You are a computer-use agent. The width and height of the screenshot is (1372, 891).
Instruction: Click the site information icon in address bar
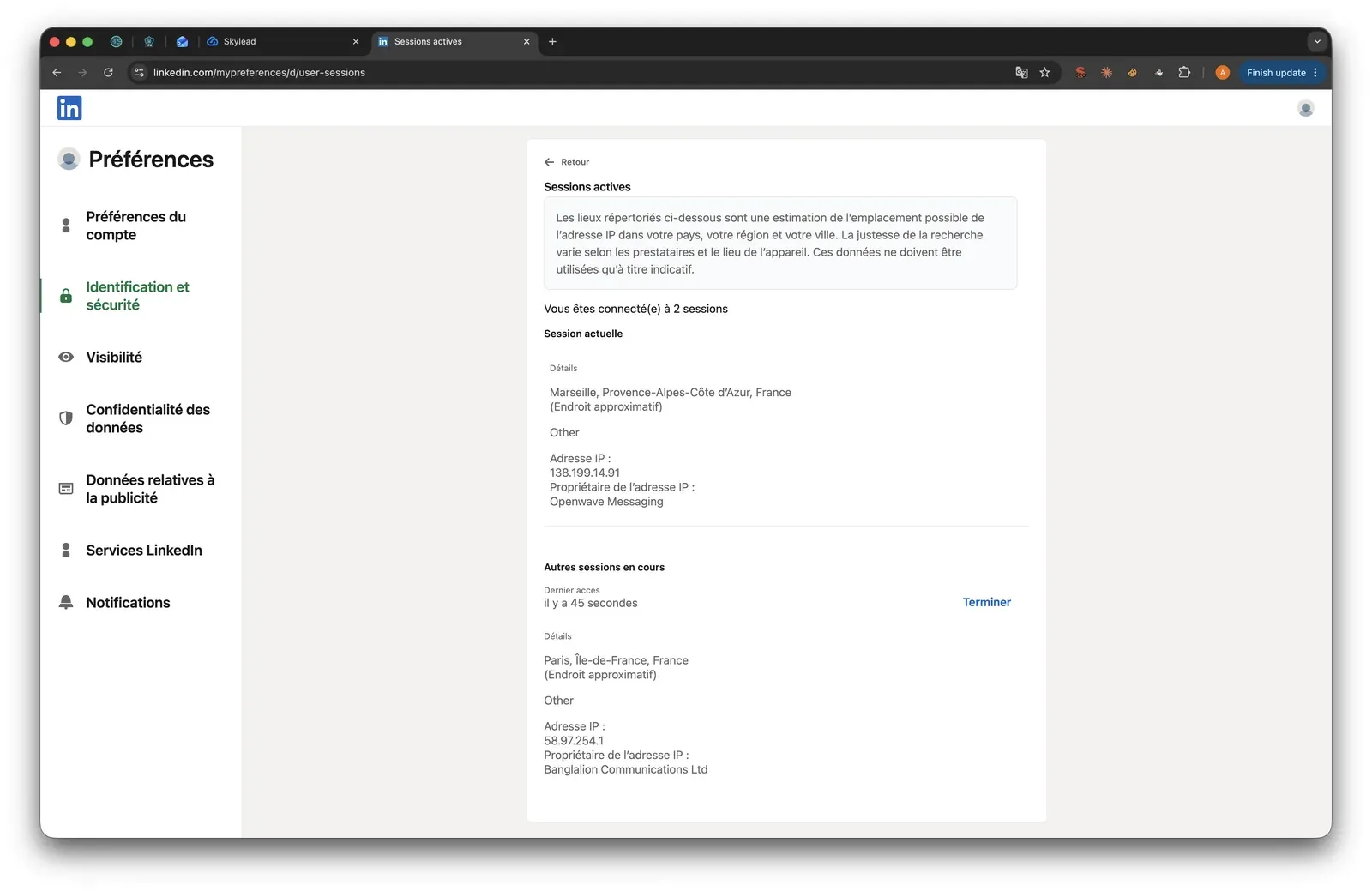(140, 73)
